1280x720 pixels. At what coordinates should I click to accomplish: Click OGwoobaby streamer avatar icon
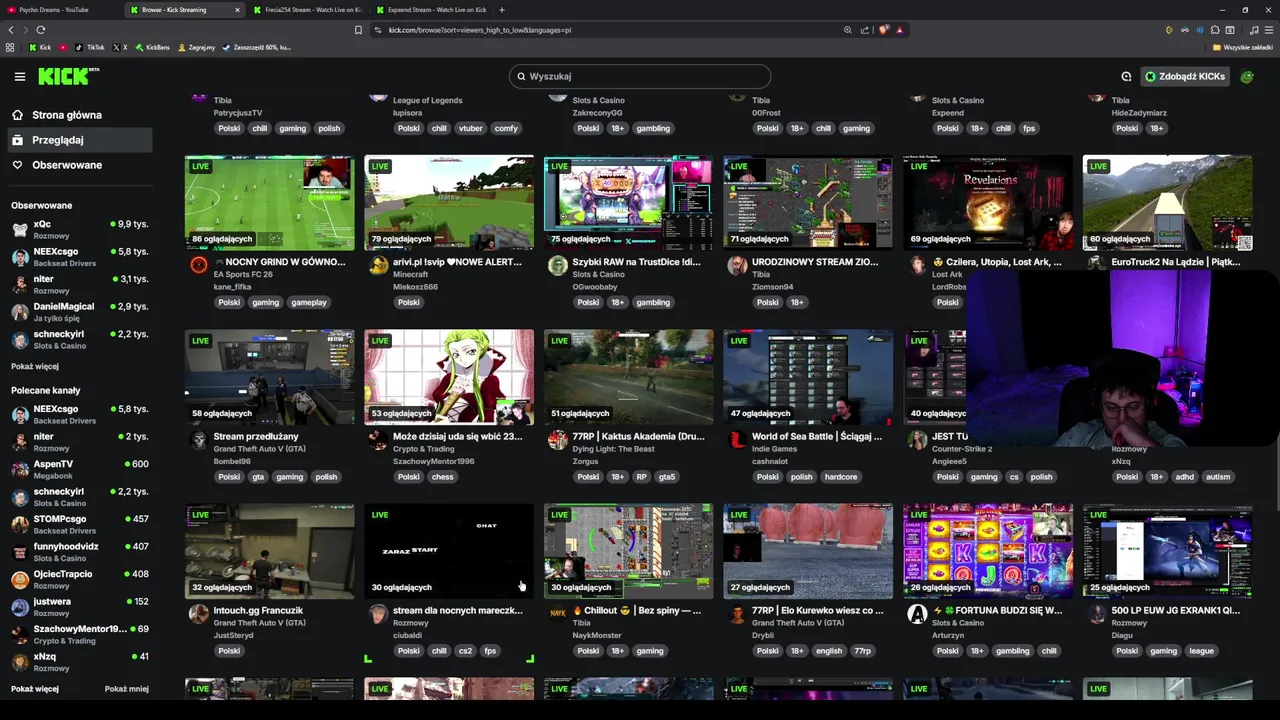tap(558, 265)
